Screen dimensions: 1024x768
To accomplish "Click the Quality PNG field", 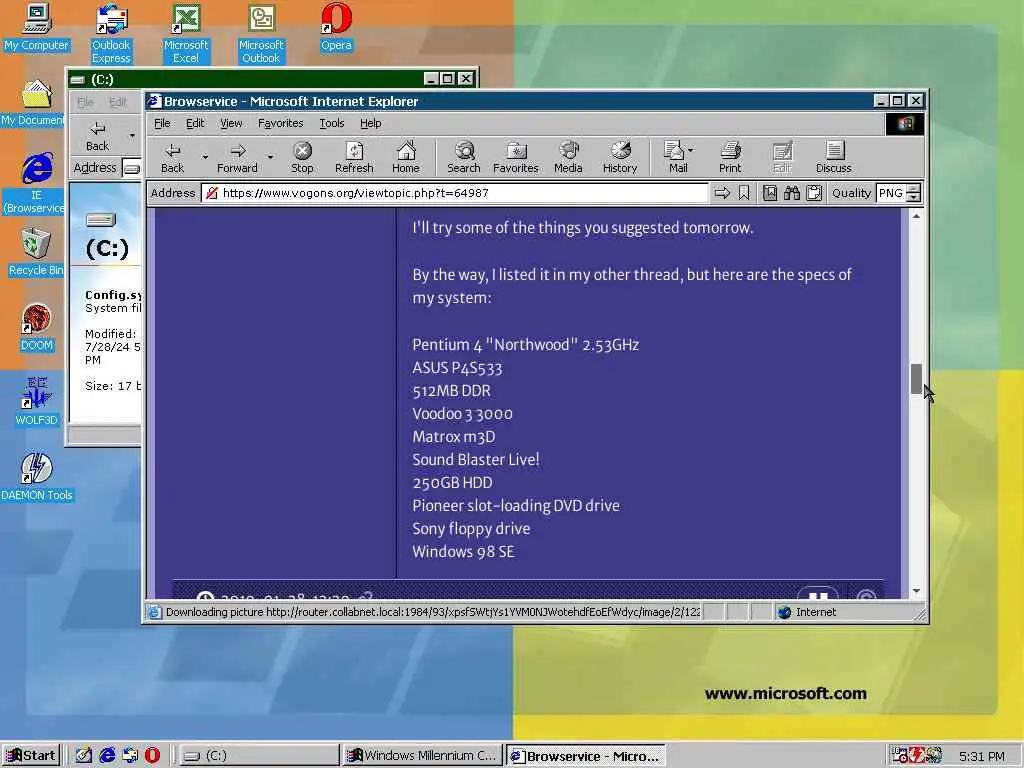I will (x=893, y=193).
